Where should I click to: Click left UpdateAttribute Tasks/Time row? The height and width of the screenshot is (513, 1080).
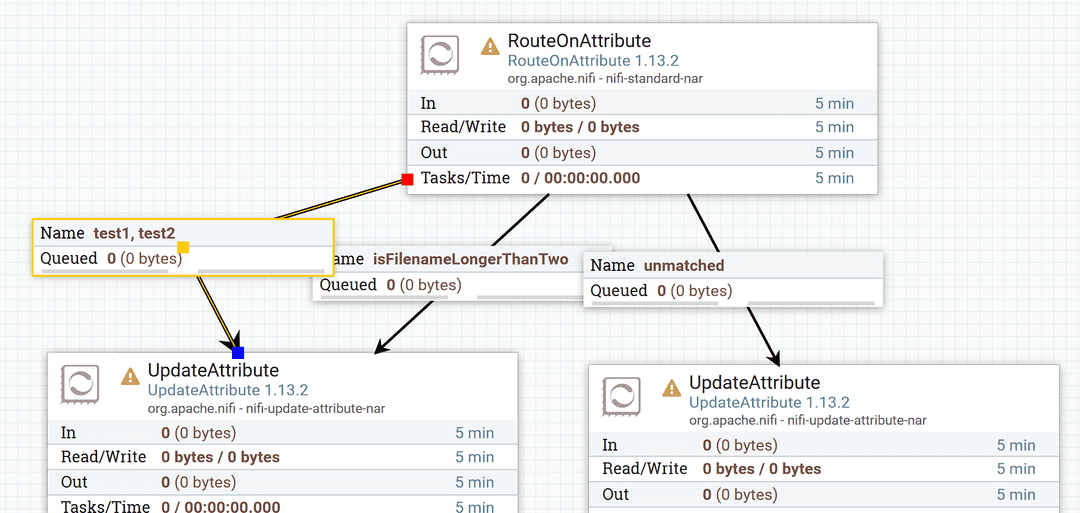282,505
